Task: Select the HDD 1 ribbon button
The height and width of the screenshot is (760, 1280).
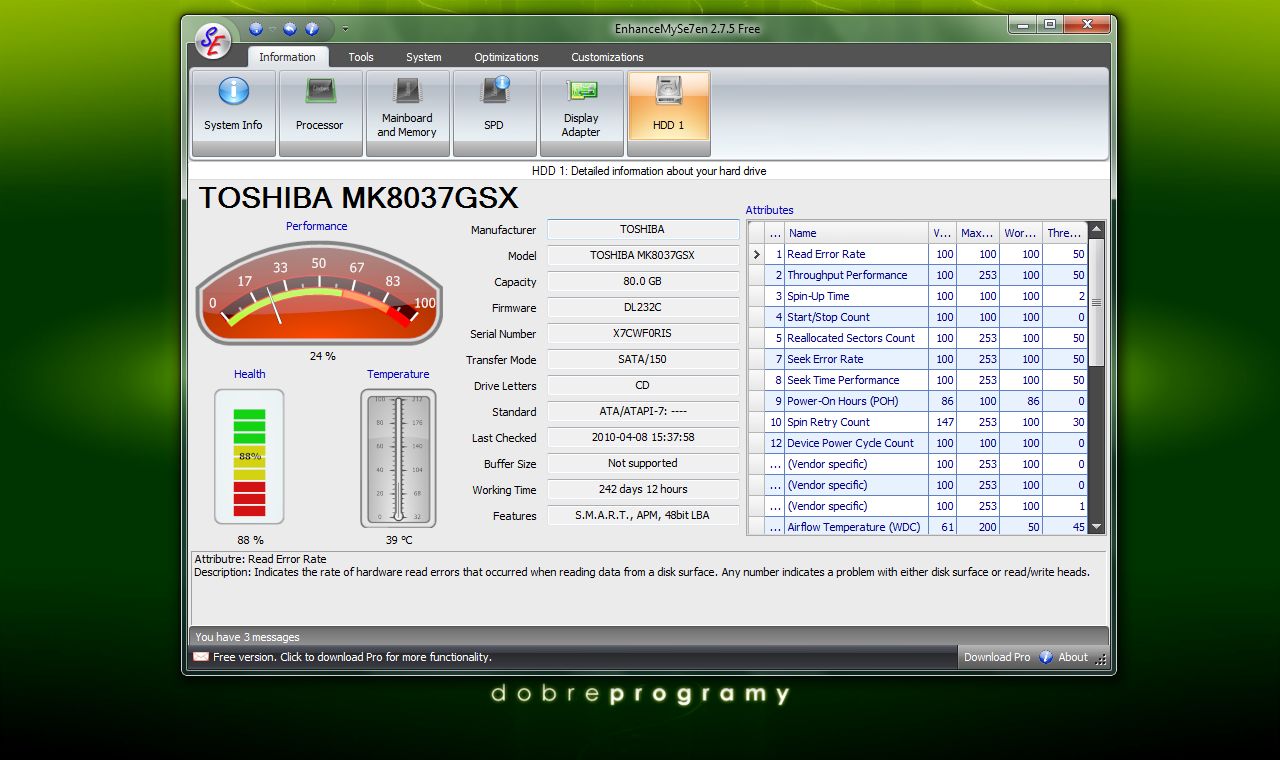Action: (x=668, y=113)
